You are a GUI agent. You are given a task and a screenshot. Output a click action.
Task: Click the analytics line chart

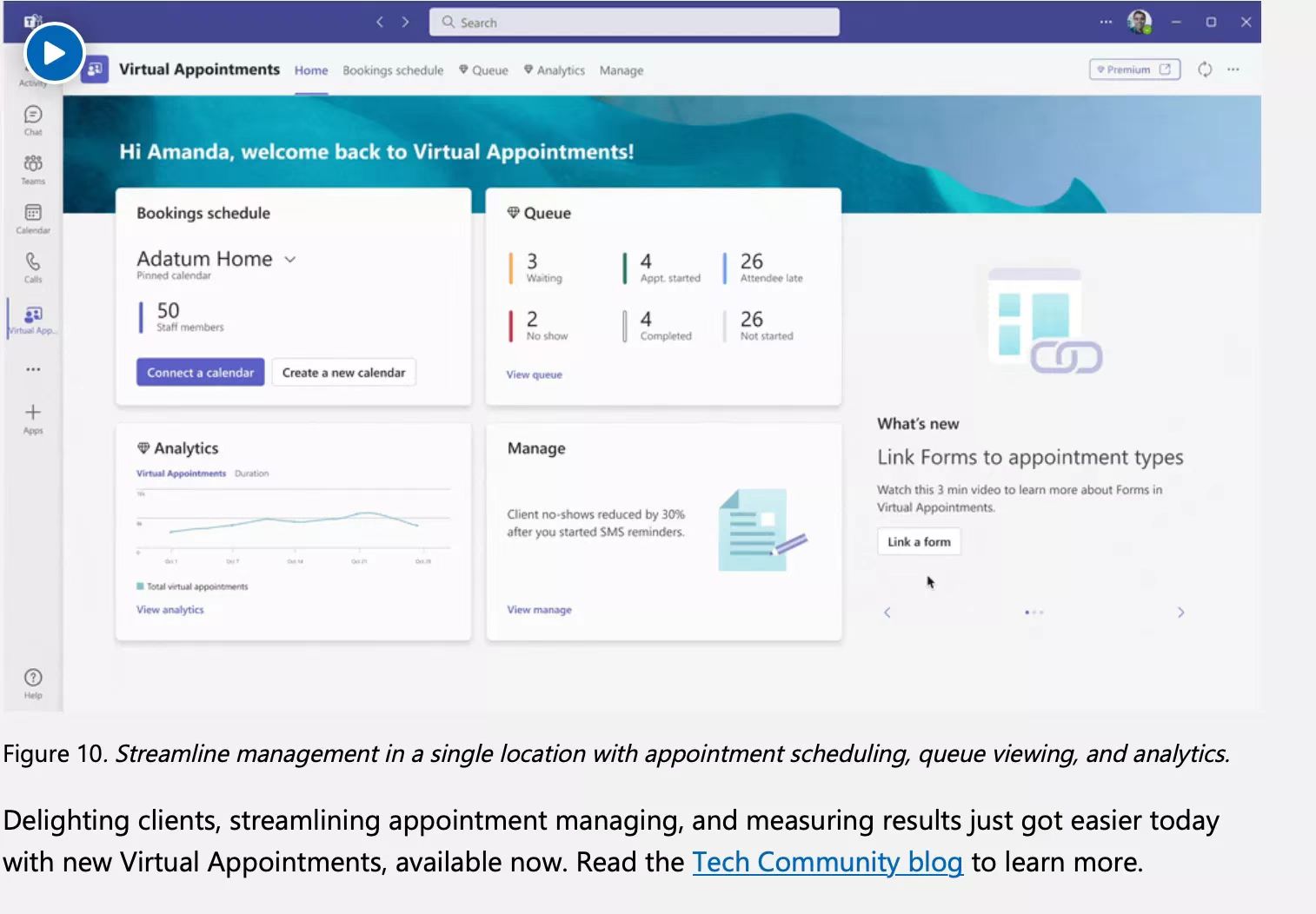tap(294, 526)
